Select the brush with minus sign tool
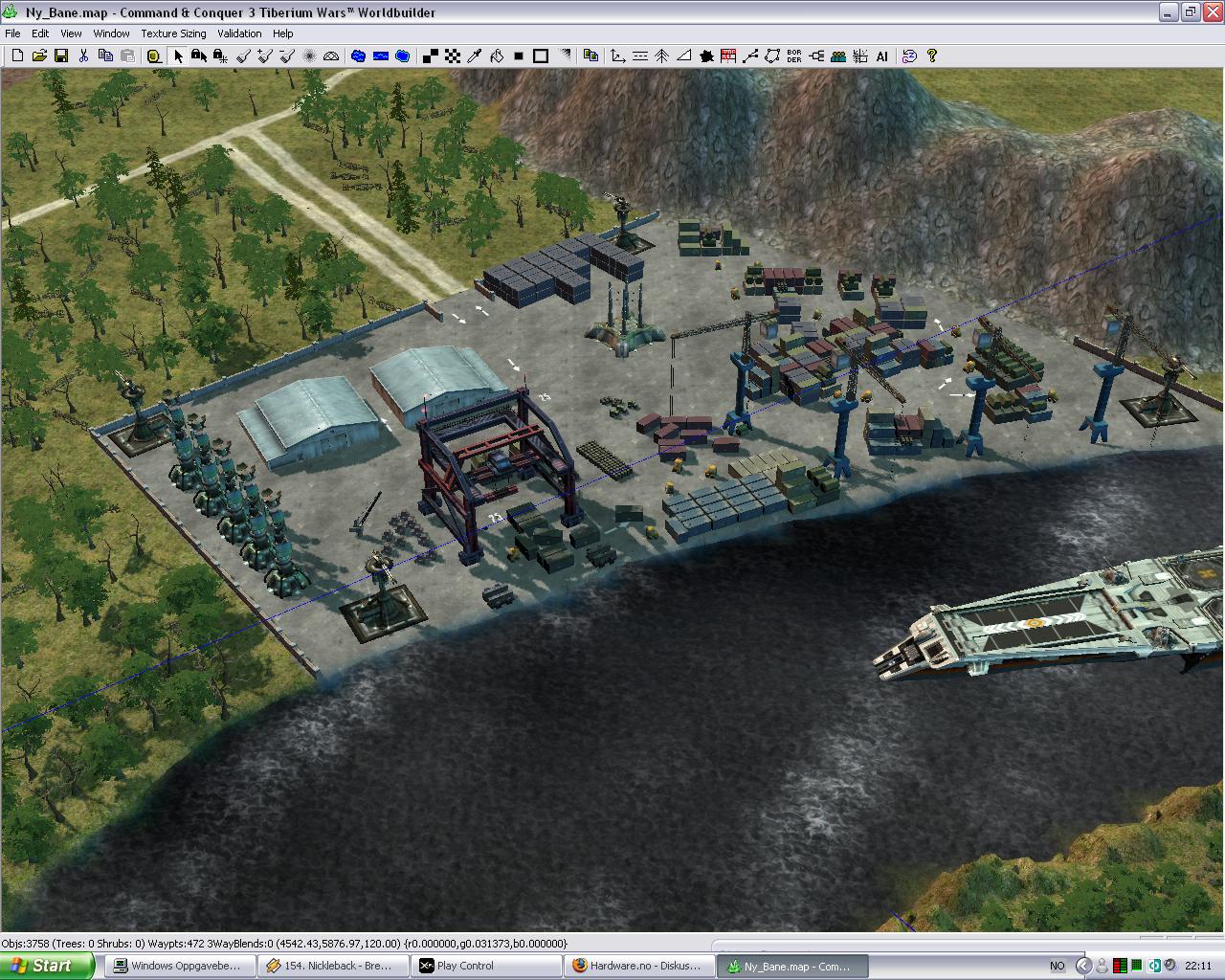The height and width of the screenshot is (980, 1225). [x=287, y=56]
